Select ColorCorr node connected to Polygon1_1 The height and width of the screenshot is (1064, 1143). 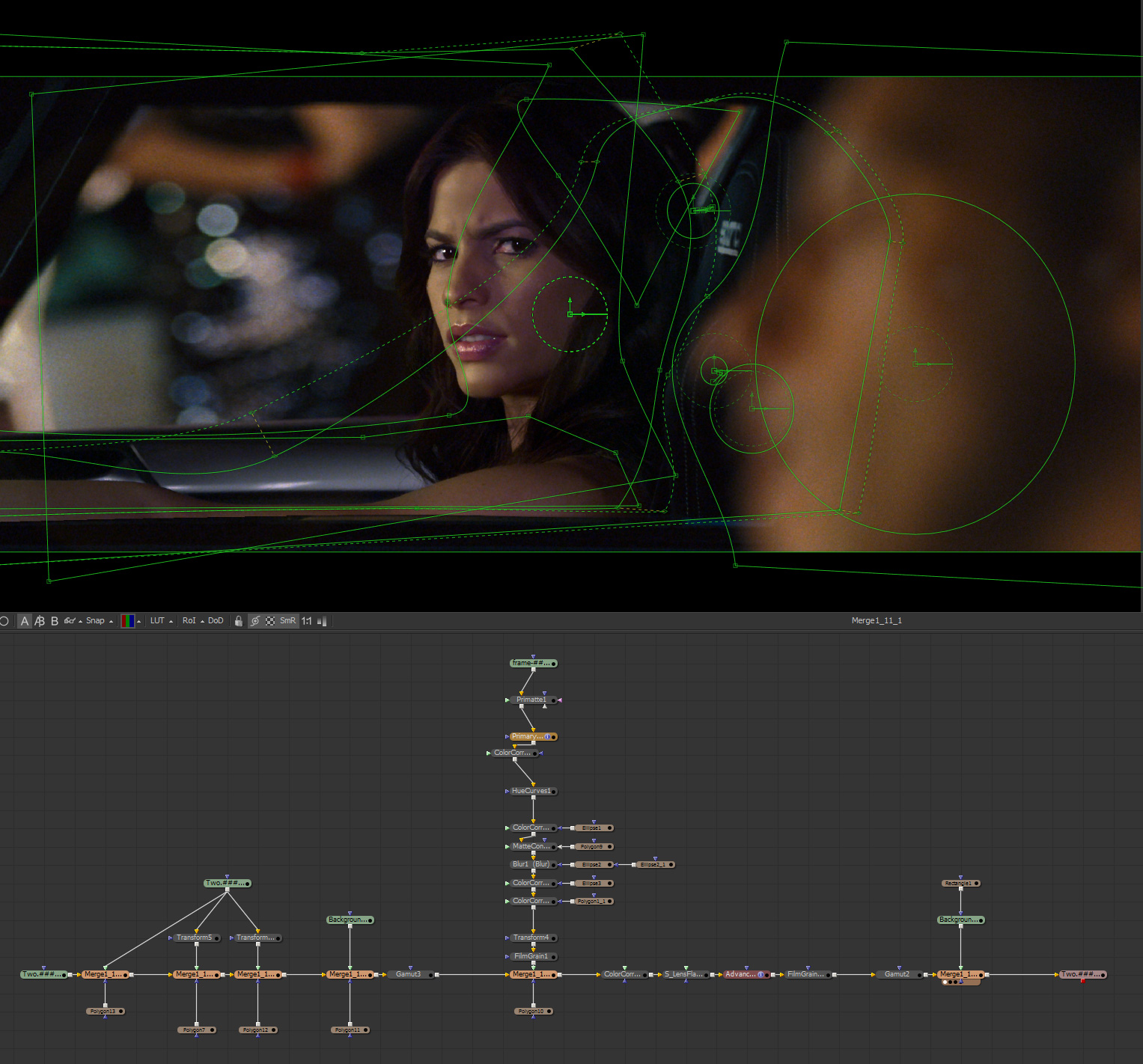tap(533, 901)
